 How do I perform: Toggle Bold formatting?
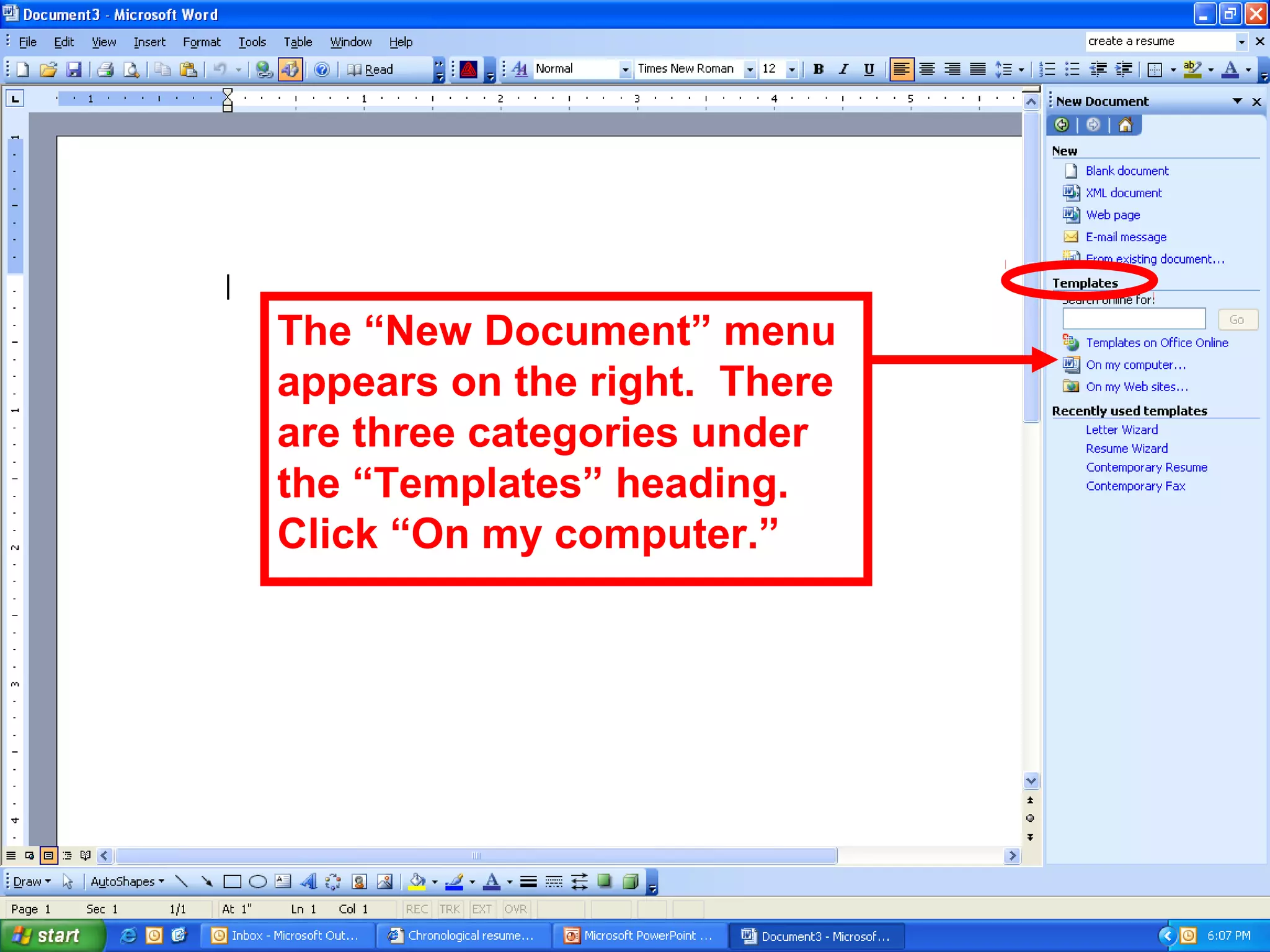(x=819, y=69)
